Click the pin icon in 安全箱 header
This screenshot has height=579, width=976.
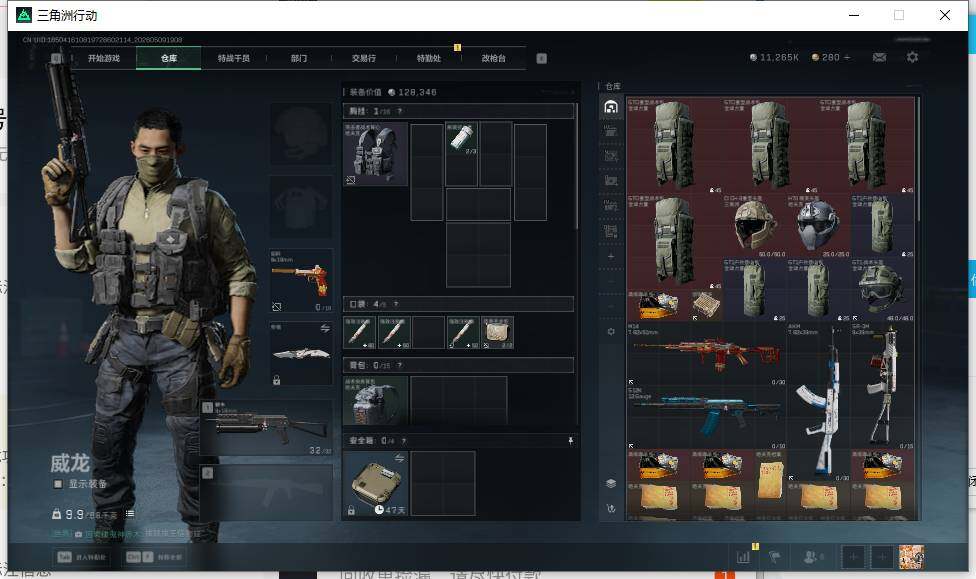[x=570, y=441]
